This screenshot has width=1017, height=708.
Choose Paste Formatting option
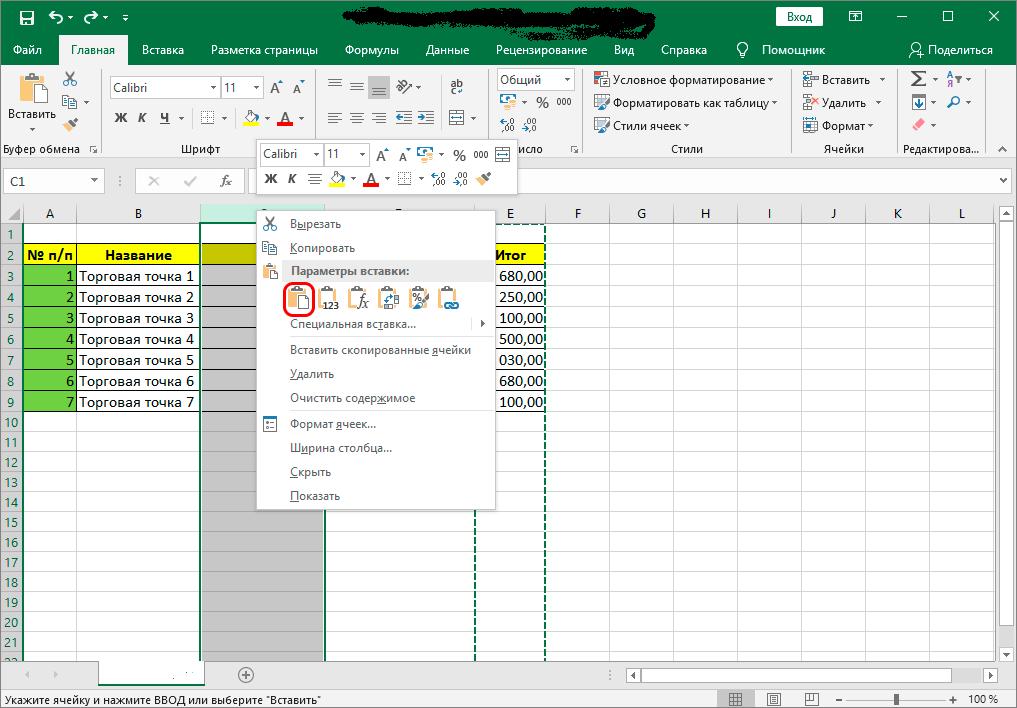418,299
